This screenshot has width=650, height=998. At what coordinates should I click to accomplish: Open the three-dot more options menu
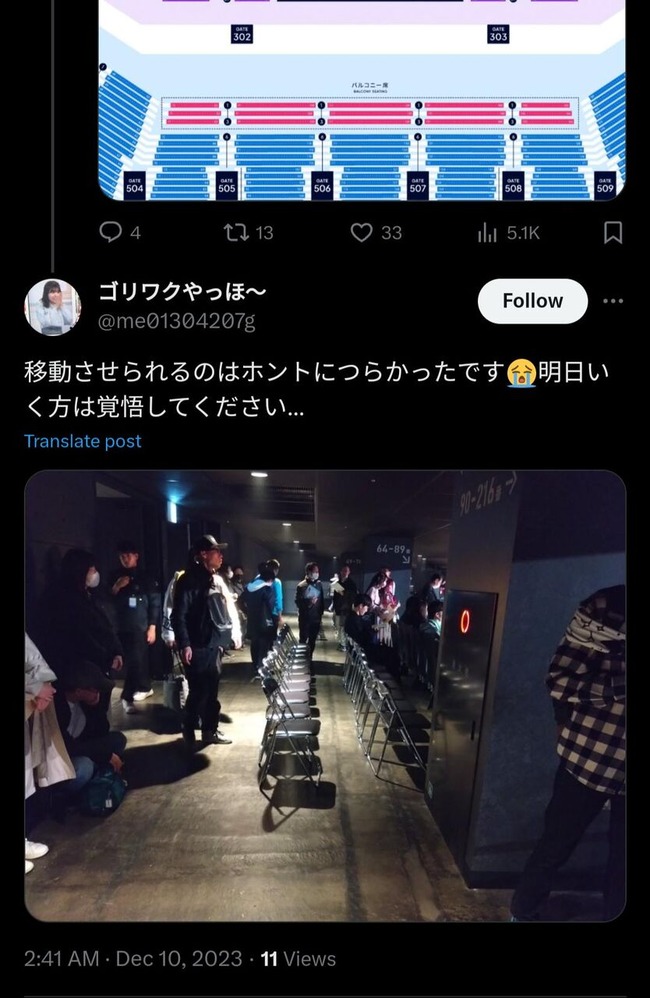612,300
